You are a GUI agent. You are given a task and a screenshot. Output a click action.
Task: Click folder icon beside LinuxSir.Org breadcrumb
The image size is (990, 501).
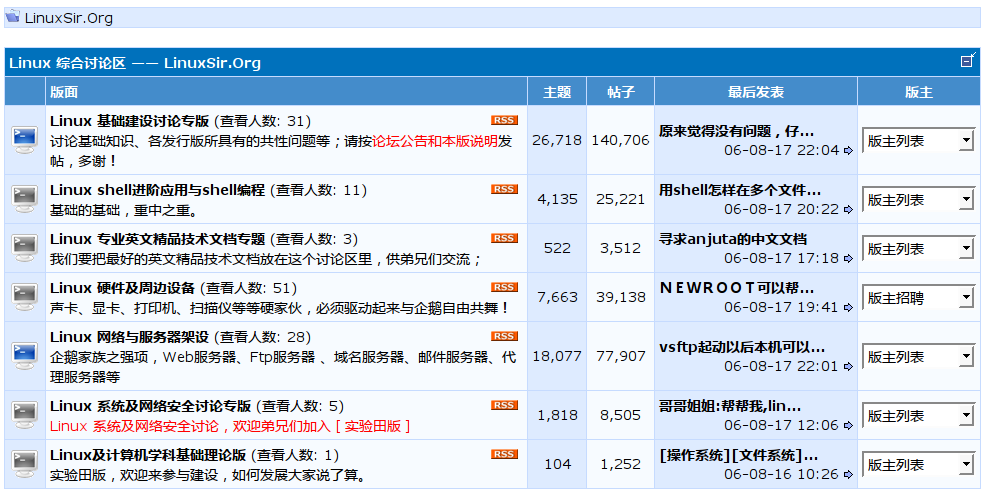tap(13, 16)
